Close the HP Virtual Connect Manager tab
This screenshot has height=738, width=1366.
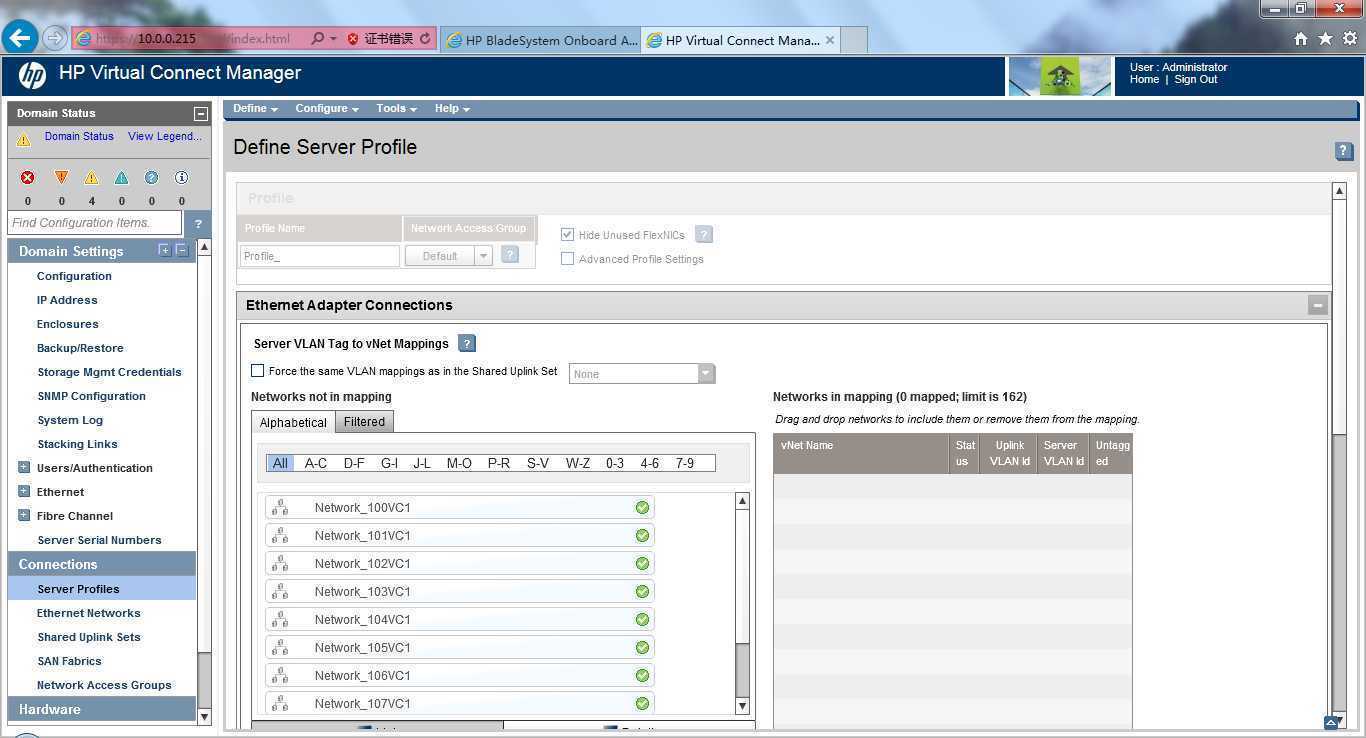click(x=830, y=40)
